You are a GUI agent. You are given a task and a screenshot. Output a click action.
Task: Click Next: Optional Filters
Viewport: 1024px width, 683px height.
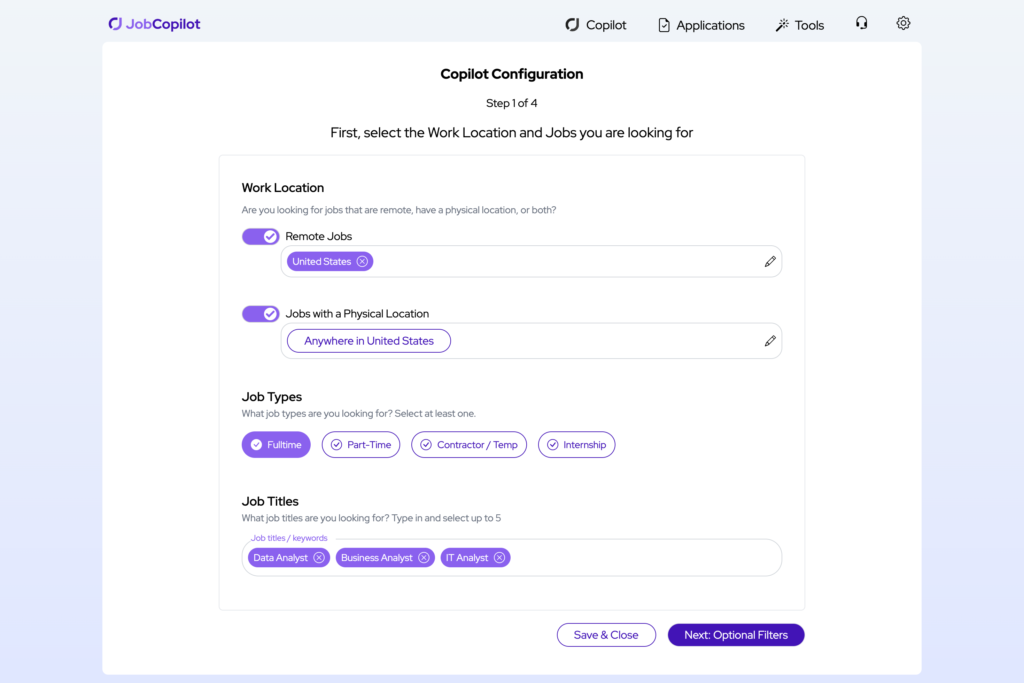[736, 634]
